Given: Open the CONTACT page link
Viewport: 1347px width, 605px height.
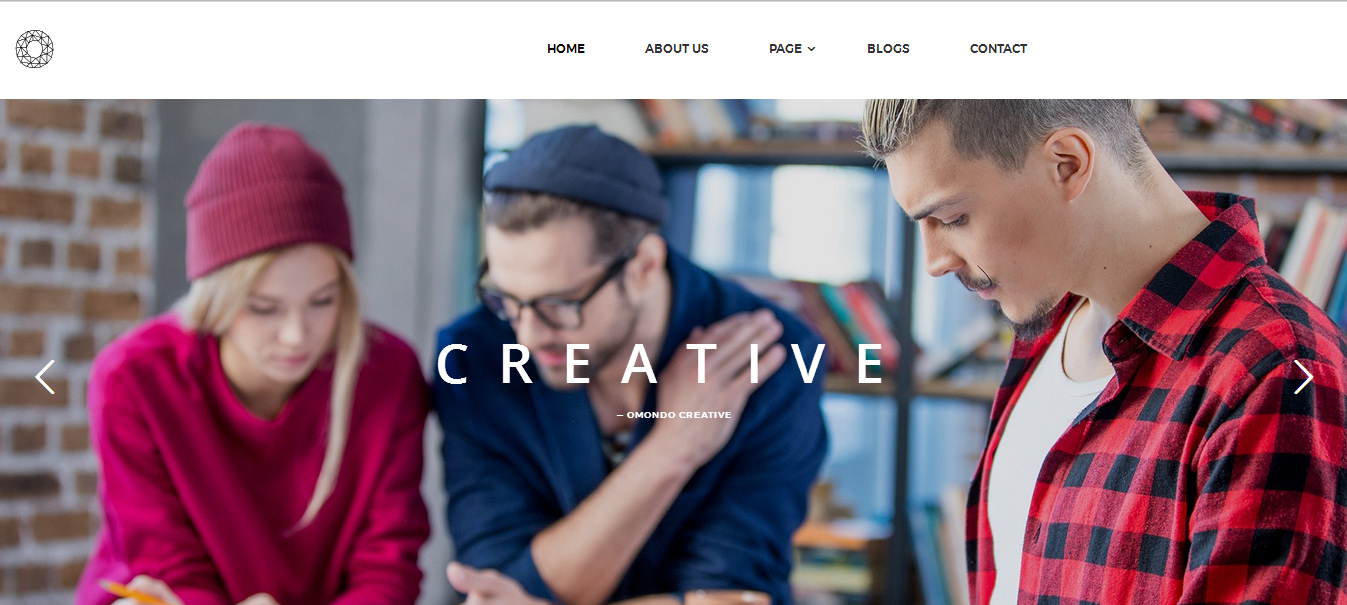Looking at the screenshot, I should tap(998, 49).
